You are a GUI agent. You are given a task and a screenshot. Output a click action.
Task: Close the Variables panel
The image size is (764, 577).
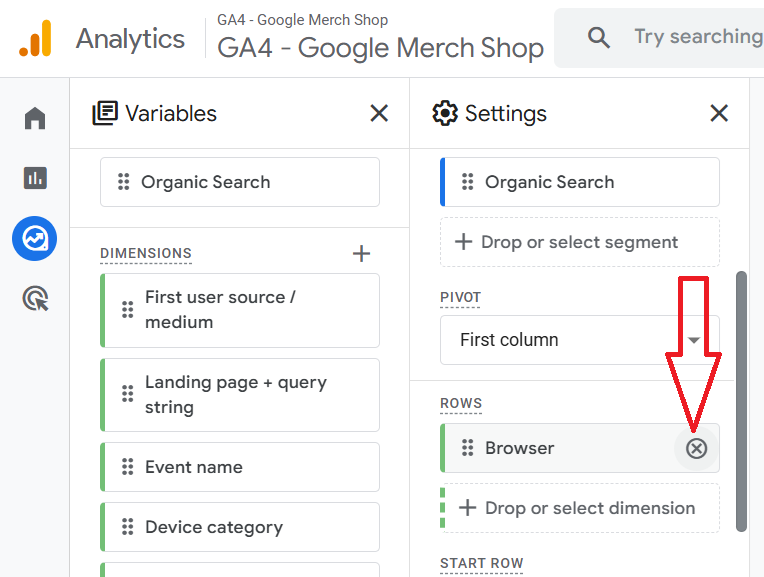(379, 113)
